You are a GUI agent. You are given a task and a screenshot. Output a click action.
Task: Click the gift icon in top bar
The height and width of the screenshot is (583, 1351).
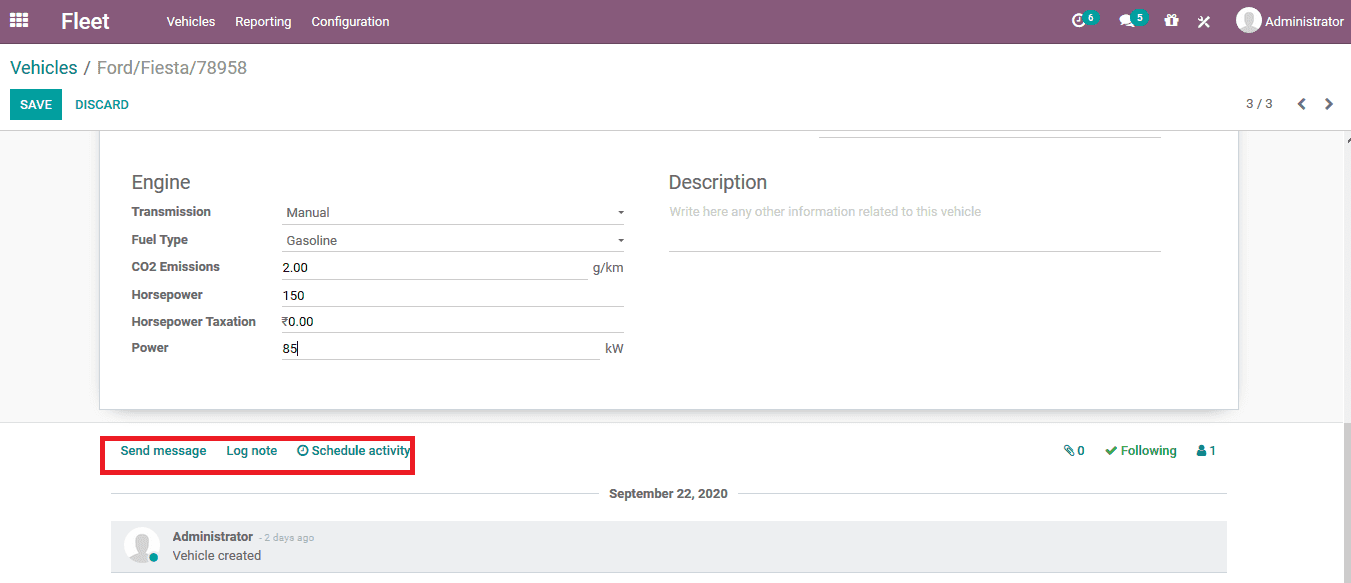click(1171, 21)
